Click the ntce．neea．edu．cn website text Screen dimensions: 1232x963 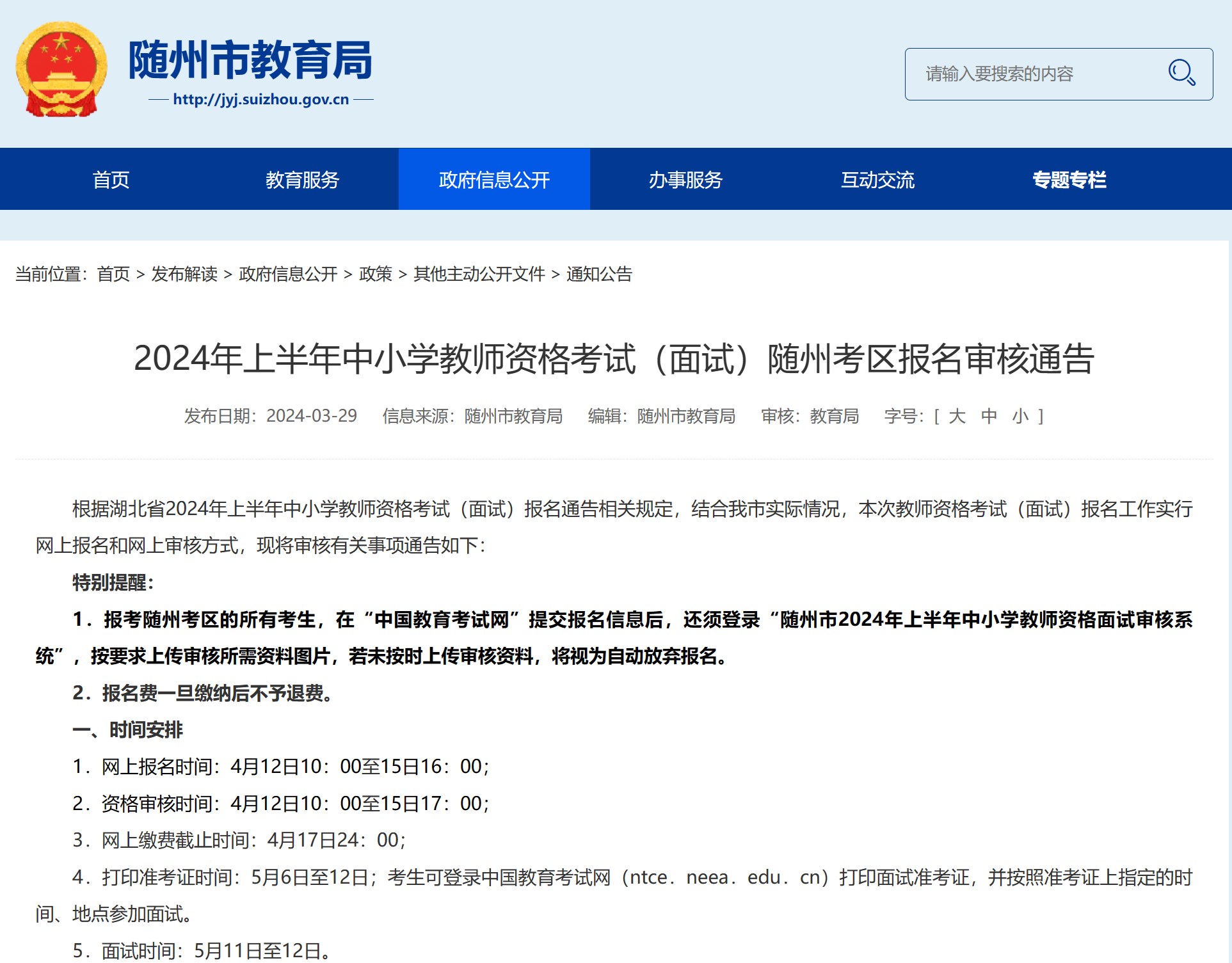[724, 877]
